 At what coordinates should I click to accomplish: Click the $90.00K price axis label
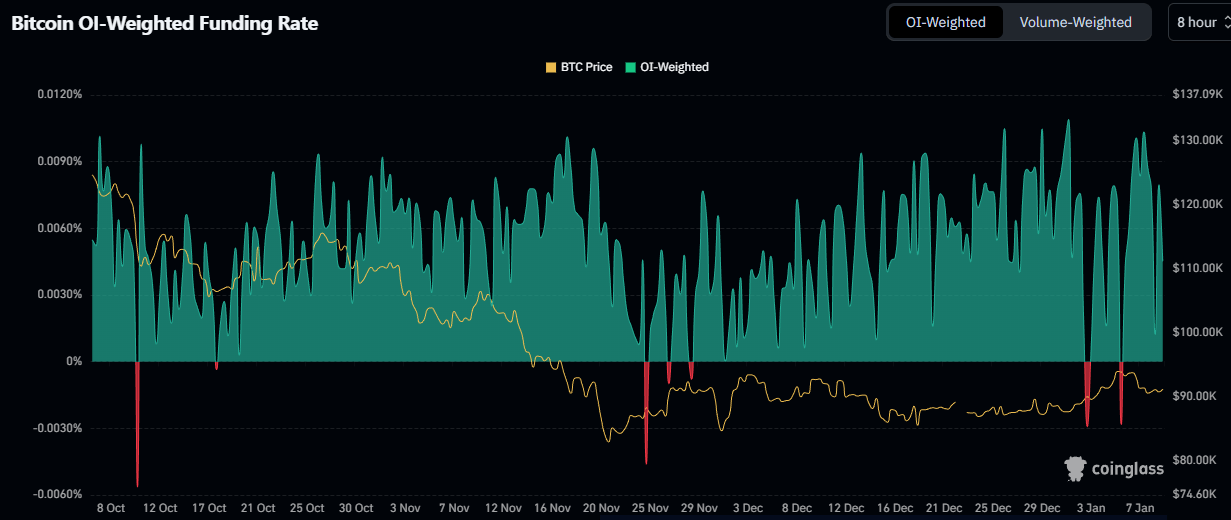click(1194, 396)
